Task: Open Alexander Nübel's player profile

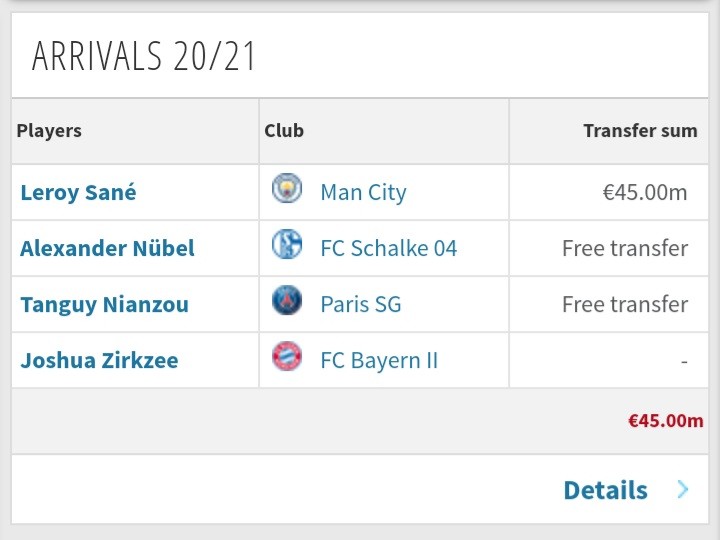Action: click(107, 248)
